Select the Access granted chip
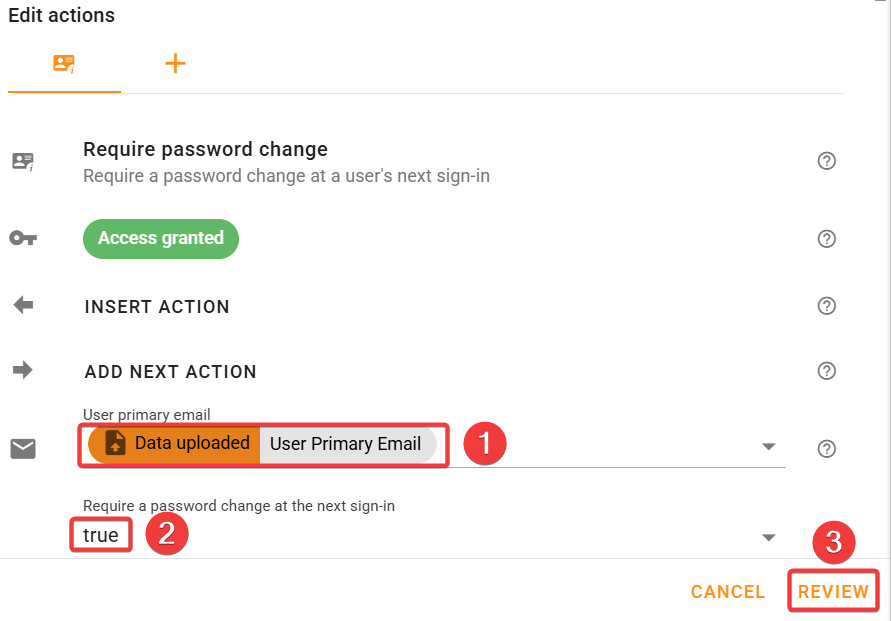This screenshot has height=621, width=891. point(160,238)
